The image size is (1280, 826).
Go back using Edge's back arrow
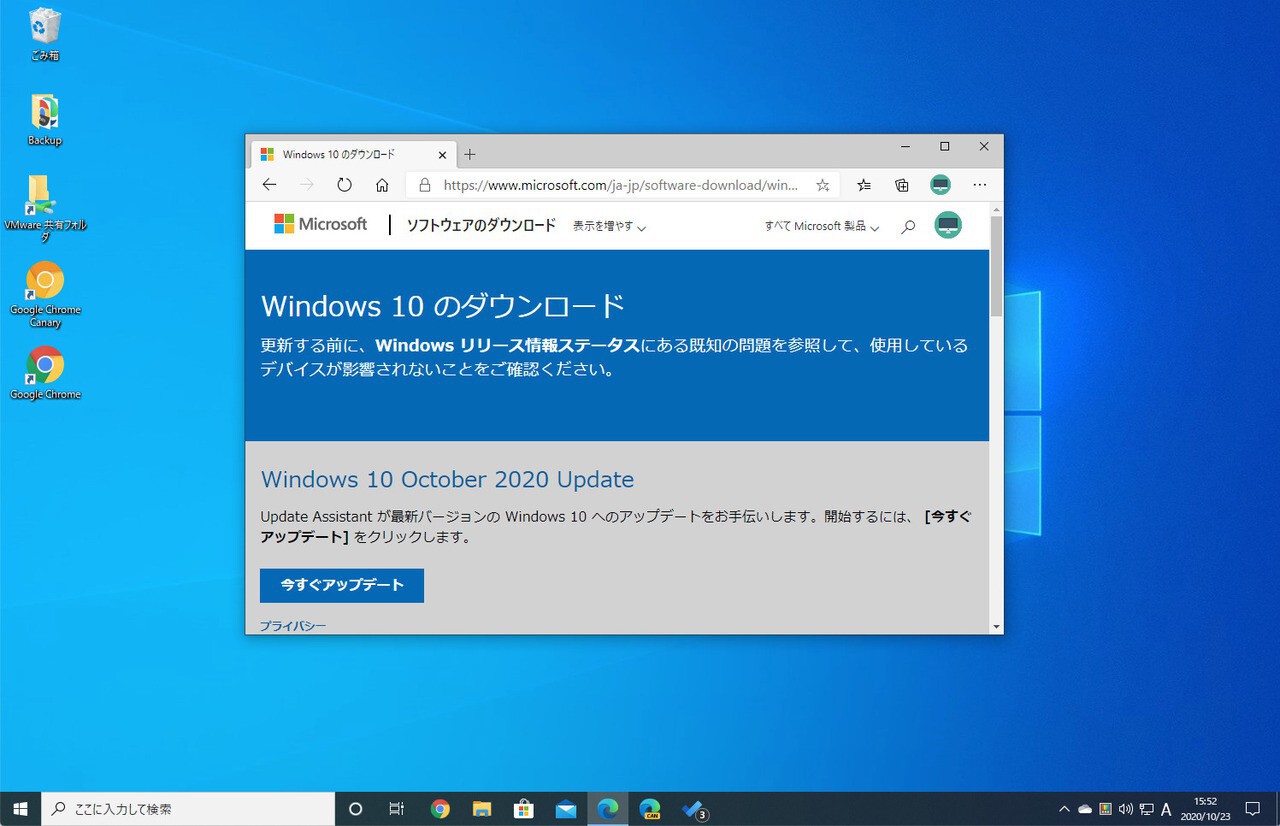pyautogui.click(x=269, y=185)
